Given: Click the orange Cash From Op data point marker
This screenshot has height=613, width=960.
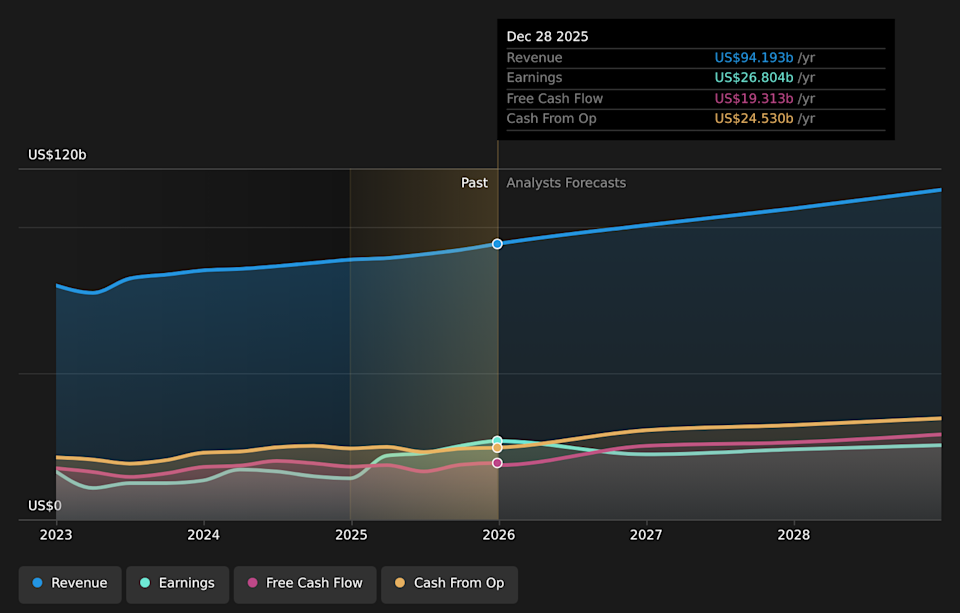Looking at the screenshot, I should 497,448.
